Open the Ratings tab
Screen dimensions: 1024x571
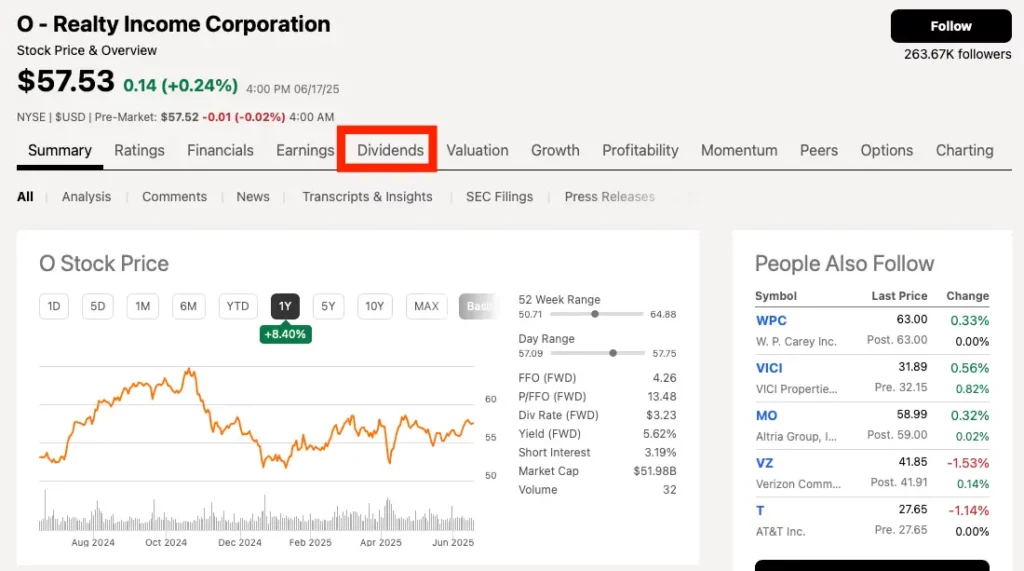[139, 150]
